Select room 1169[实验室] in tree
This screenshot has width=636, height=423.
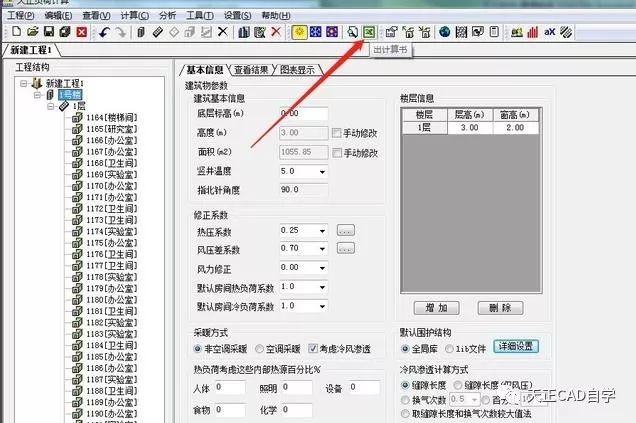112,174
